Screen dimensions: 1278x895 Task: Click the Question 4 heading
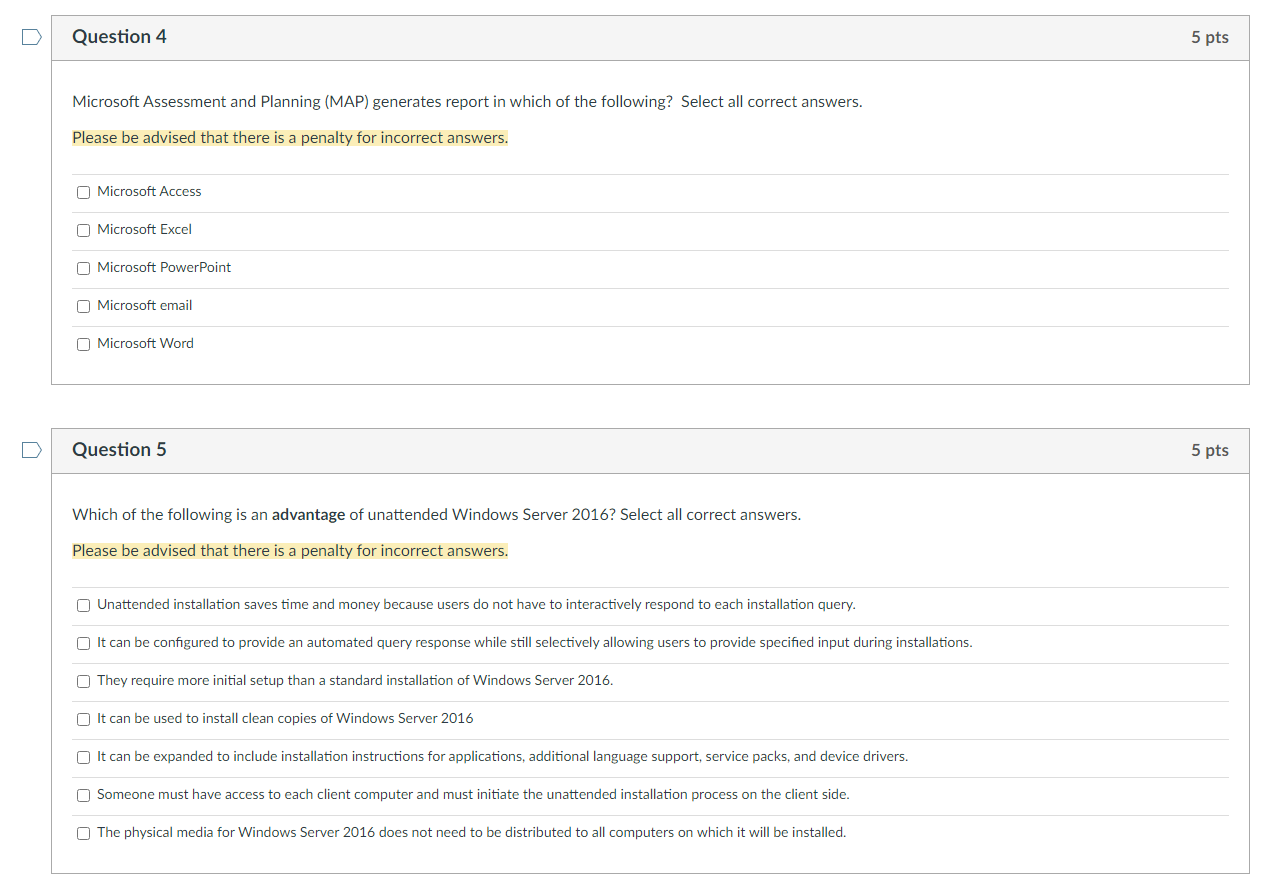coord(119,37)
